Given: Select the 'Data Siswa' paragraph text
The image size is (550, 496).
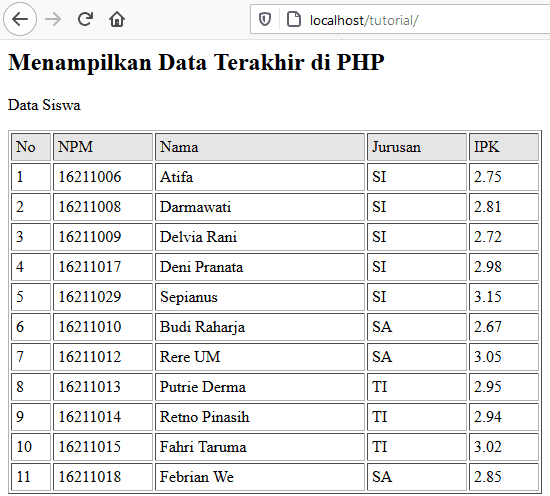Looking at the screenshot, I should 45,105.
